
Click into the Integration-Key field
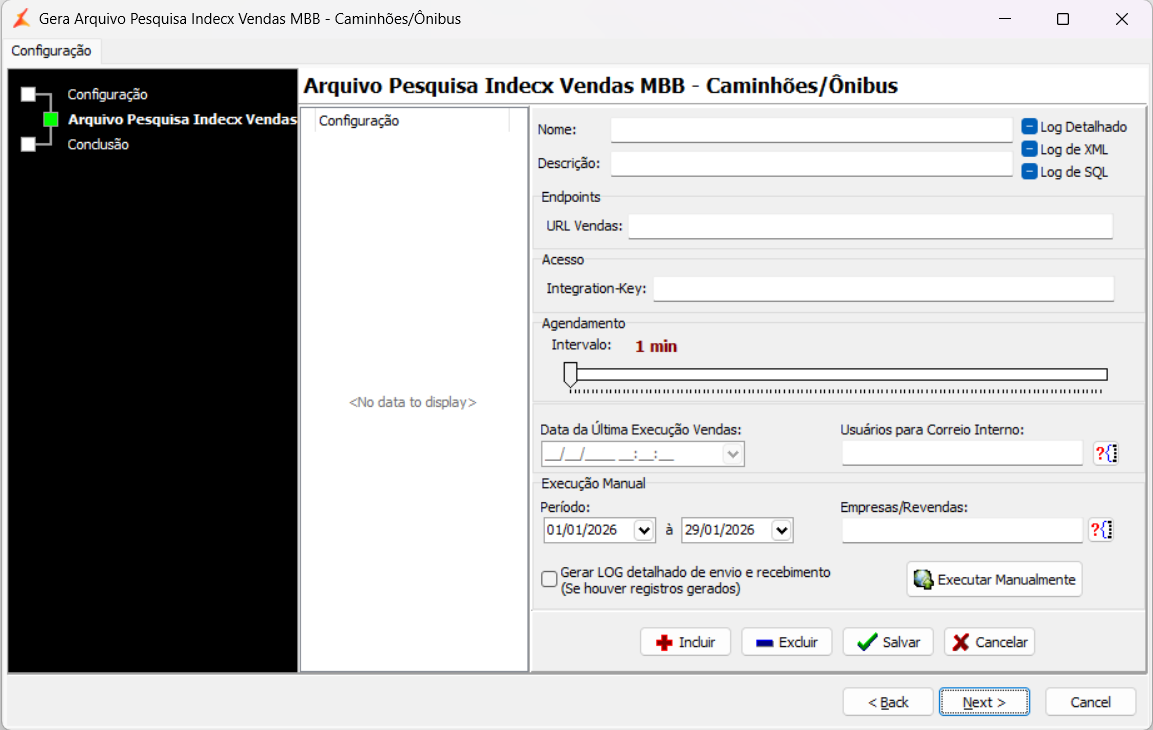883,288
